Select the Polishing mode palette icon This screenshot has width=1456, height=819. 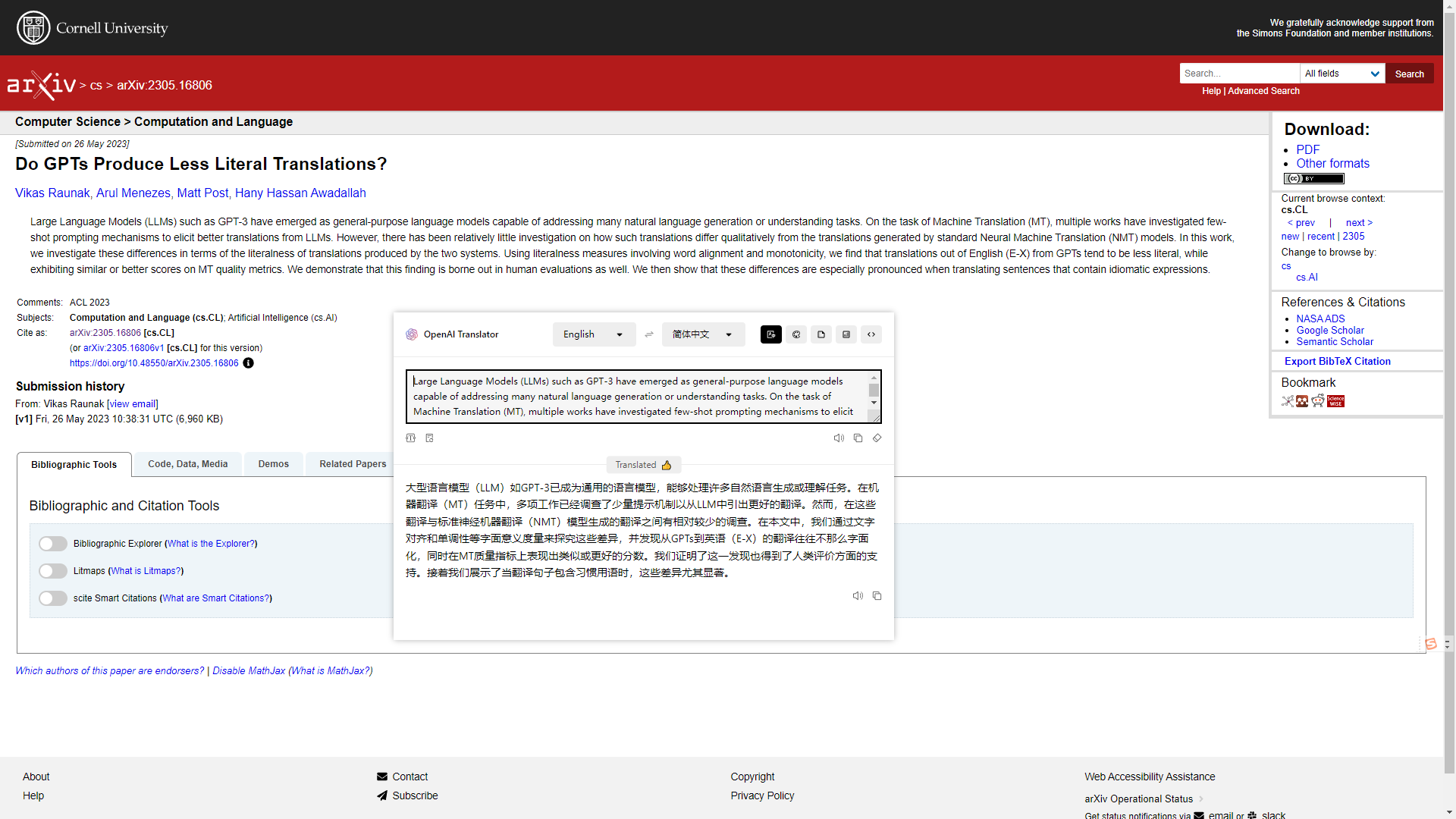click(796, 334)
